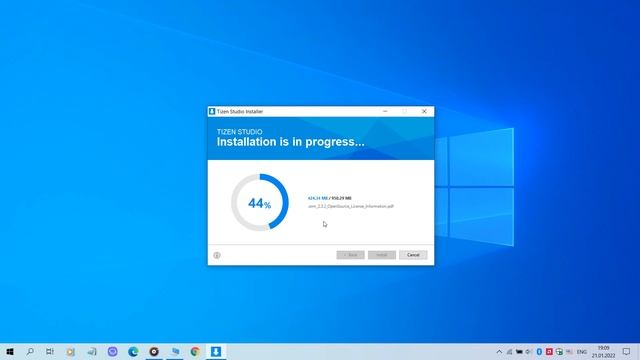Viewport: 640px width, 360px height.
Task: Open the volume tray icon
Action: pos(529,352)
